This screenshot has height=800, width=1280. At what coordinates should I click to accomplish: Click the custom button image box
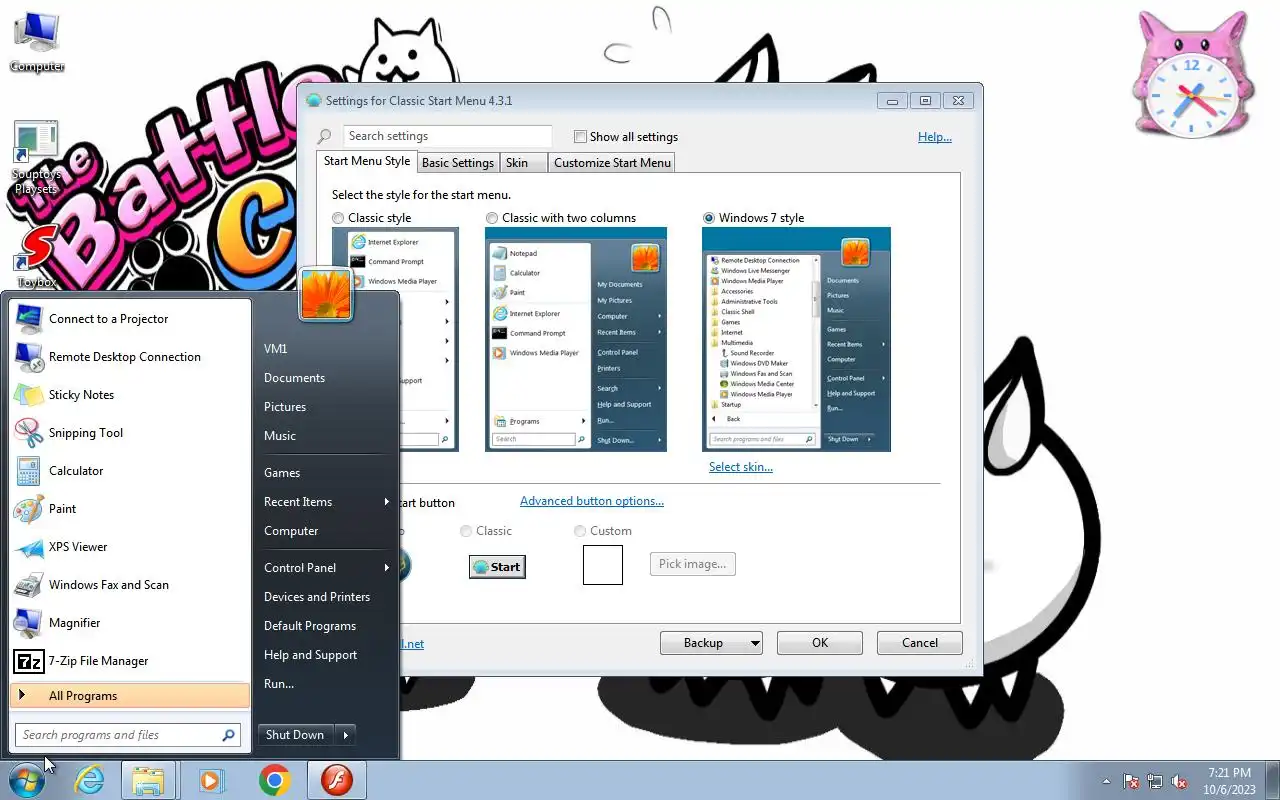[x=603, y=565]
